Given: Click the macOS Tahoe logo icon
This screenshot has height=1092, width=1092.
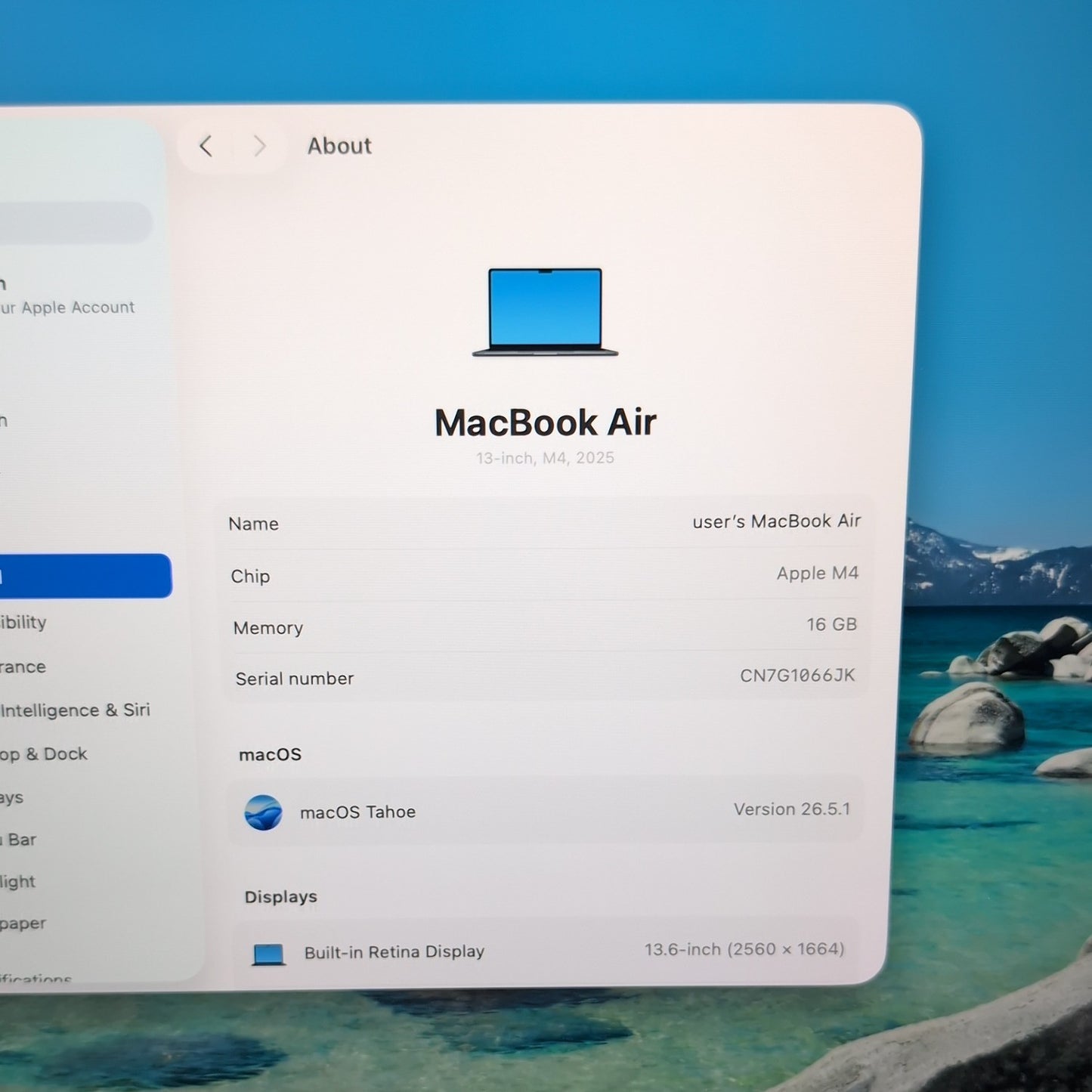Looking at the screenshot, I should [263, 812].
